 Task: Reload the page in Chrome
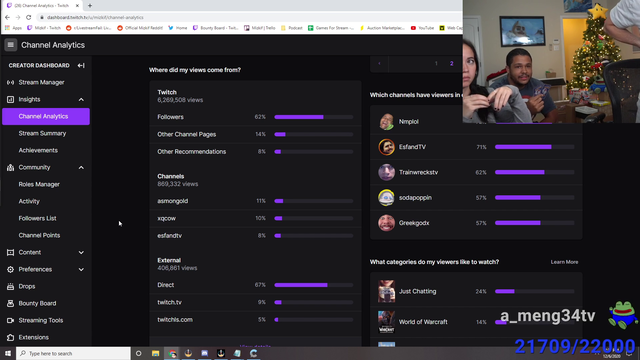pyautogui.click(x=29, y=17)
